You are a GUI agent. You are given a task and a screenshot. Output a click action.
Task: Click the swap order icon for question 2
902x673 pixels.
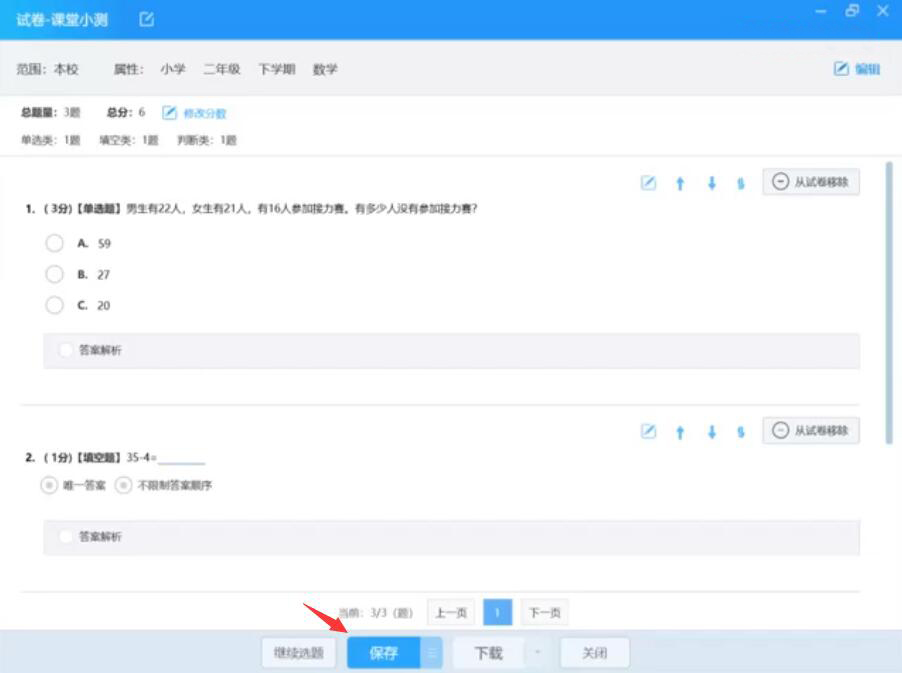741,432
